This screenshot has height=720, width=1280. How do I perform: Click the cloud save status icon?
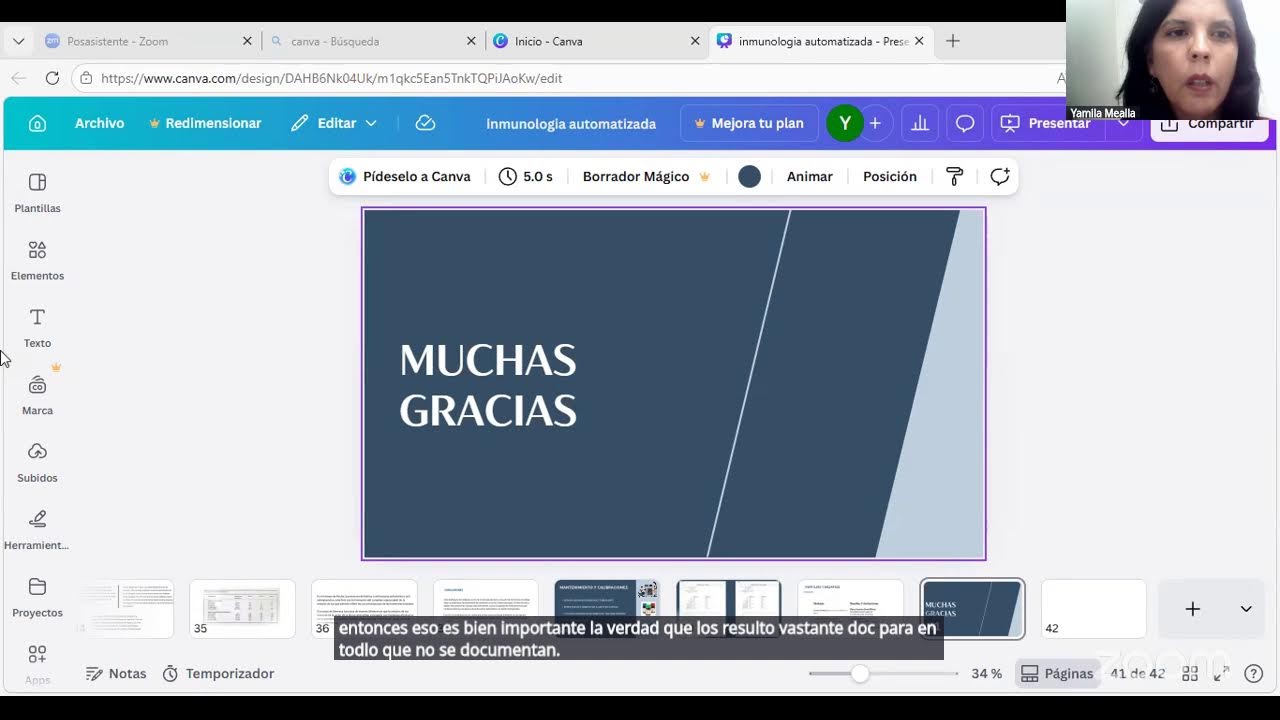pos(425,123)
